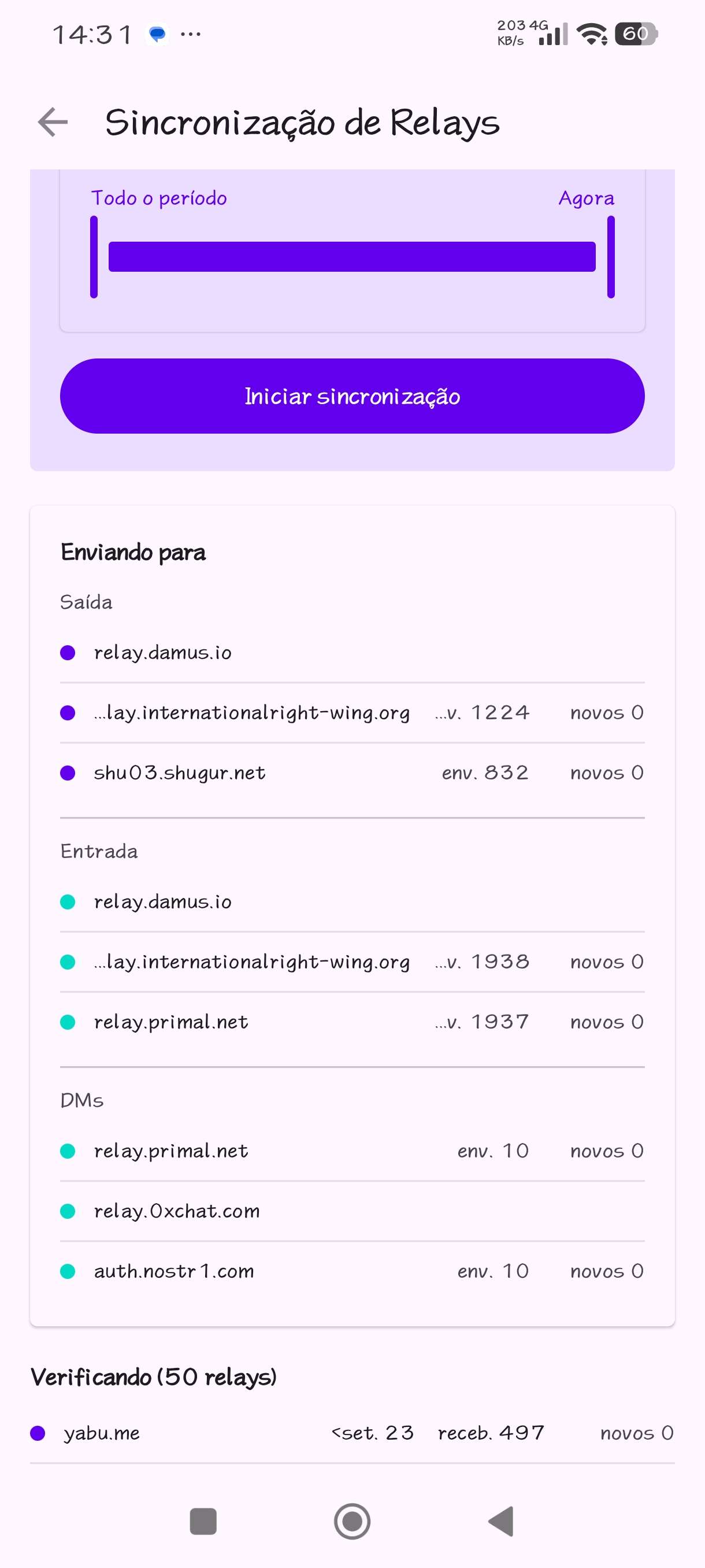Click the Iniciar sincronização button

pos(352,396)
